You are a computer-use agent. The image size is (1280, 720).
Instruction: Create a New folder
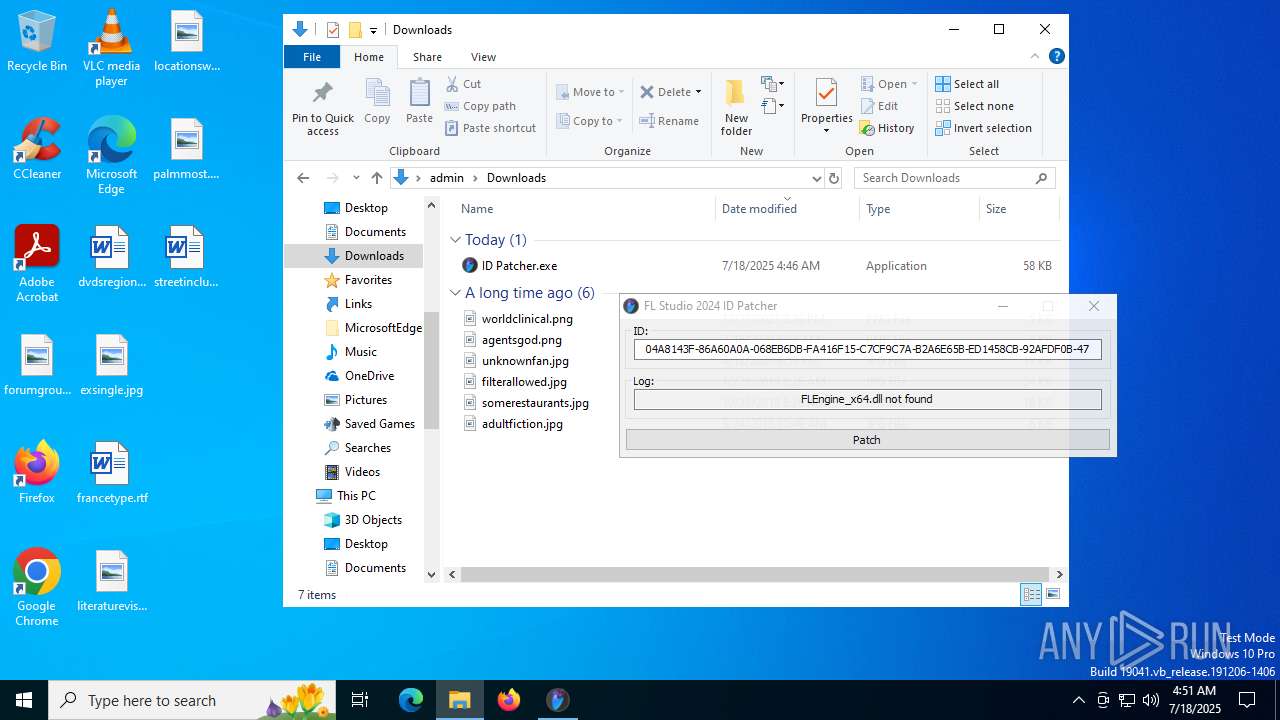tap(736, 108)
